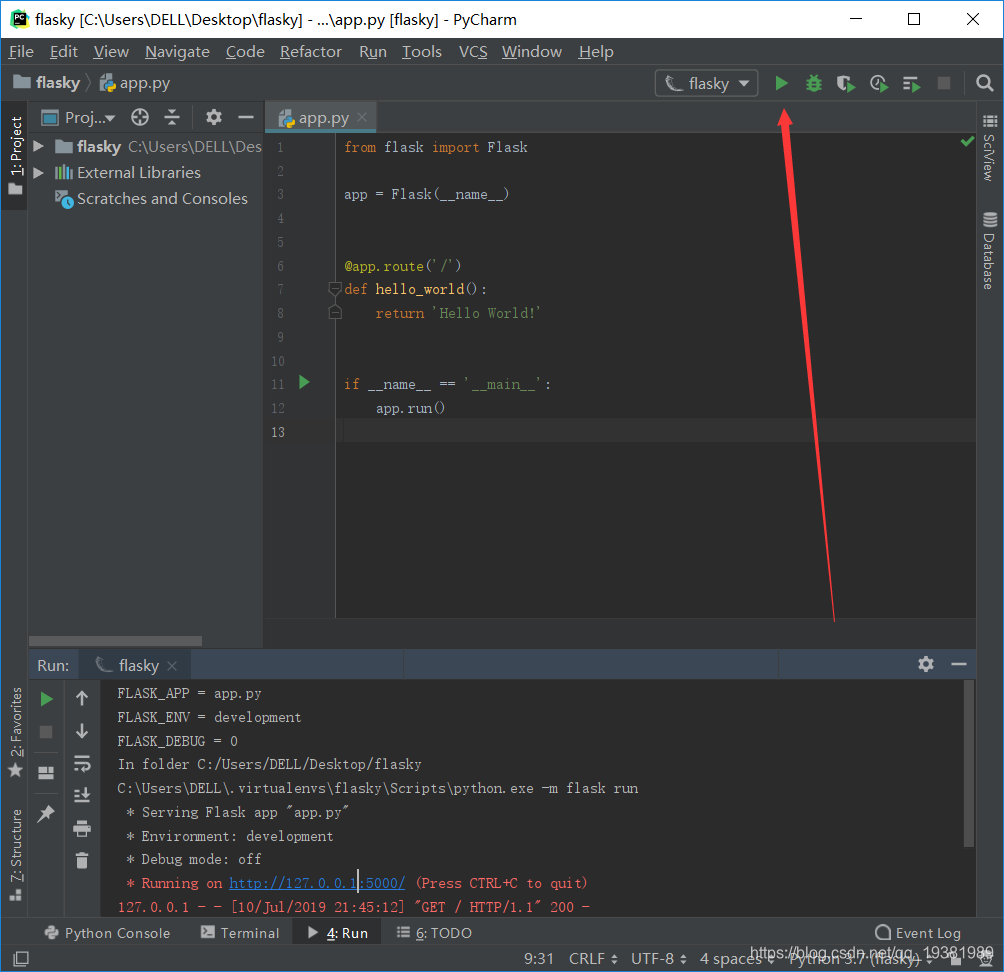Clear all Run console output
Viewport: 1004px width, 972px height.
[x=82, y=860]
